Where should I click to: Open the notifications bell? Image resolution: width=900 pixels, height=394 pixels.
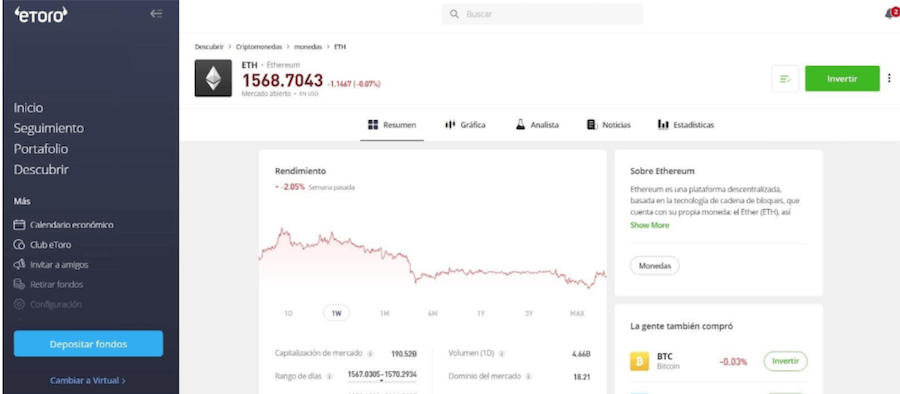891,14
